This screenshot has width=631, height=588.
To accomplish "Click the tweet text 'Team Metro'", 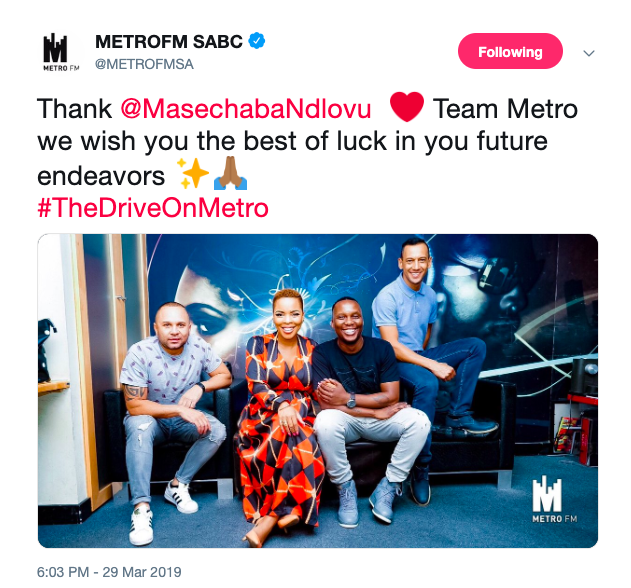I will point(505,109).
